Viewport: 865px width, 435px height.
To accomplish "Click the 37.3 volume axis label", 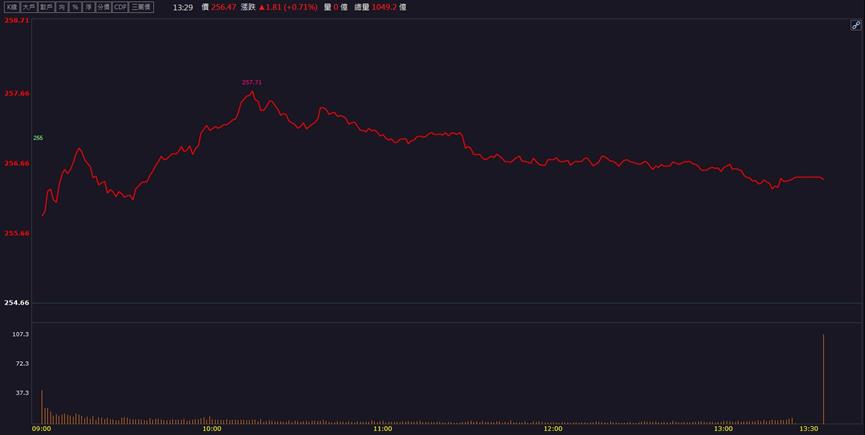I will tap(23, 393).
